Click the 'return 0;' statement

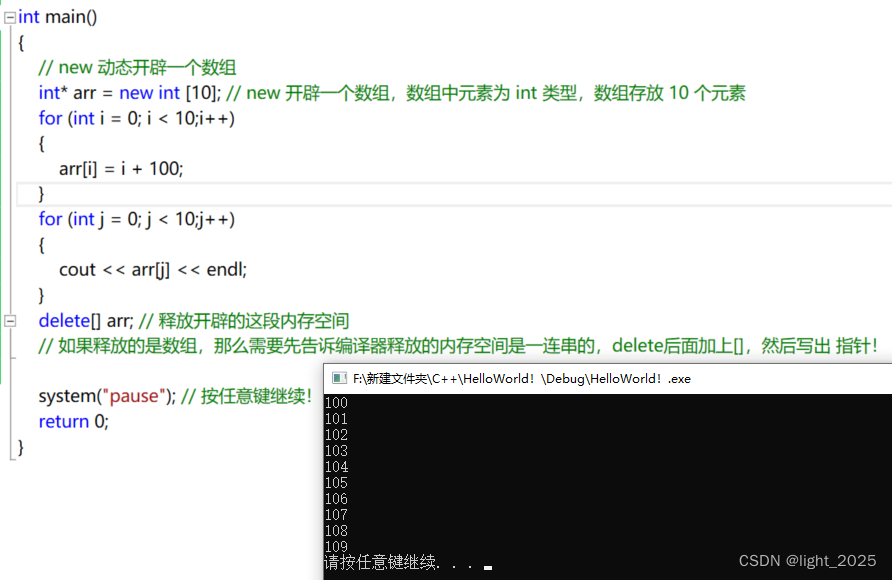[73, 421]
